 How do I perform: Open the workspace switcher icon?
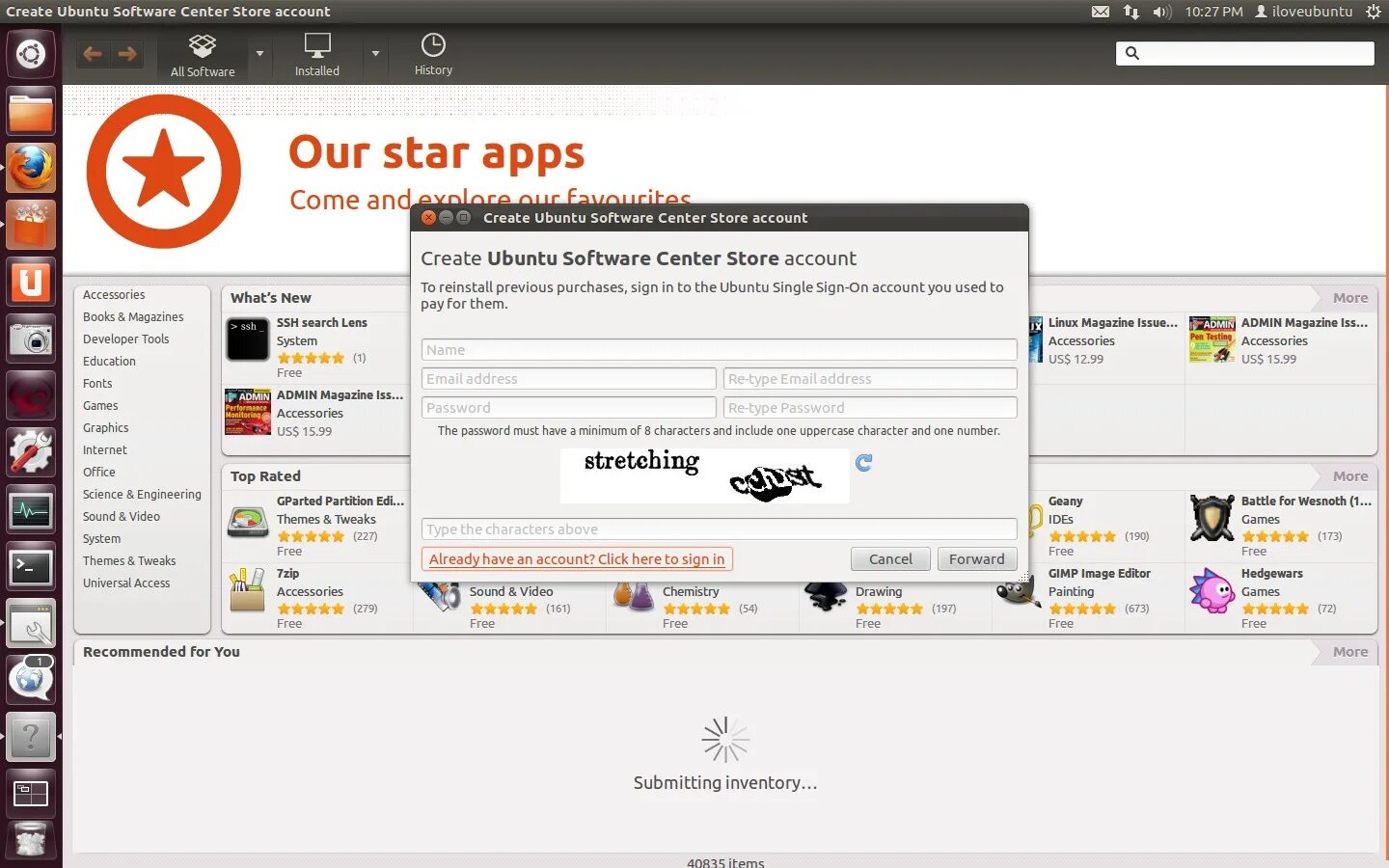31,794
